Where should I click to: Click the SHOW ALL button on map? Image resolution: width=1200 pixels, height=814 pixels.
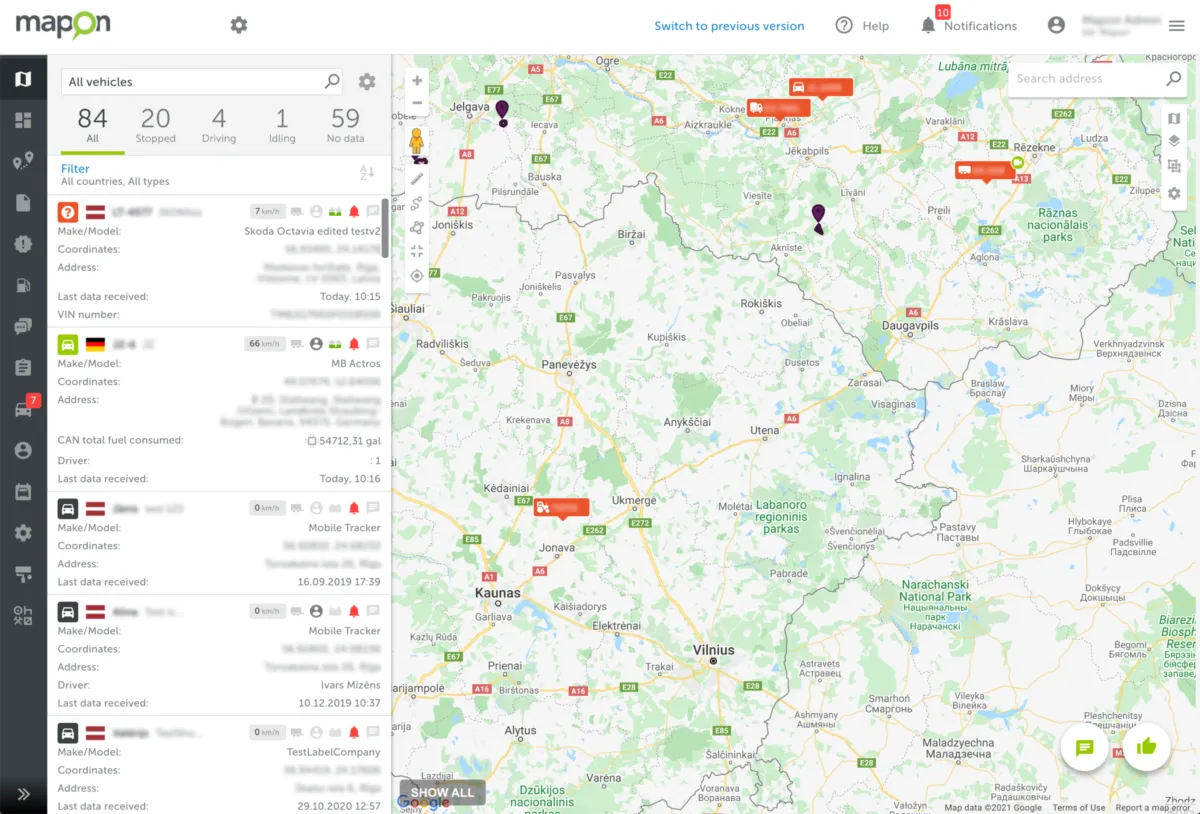pyautogui.click(x=442, y=793)
